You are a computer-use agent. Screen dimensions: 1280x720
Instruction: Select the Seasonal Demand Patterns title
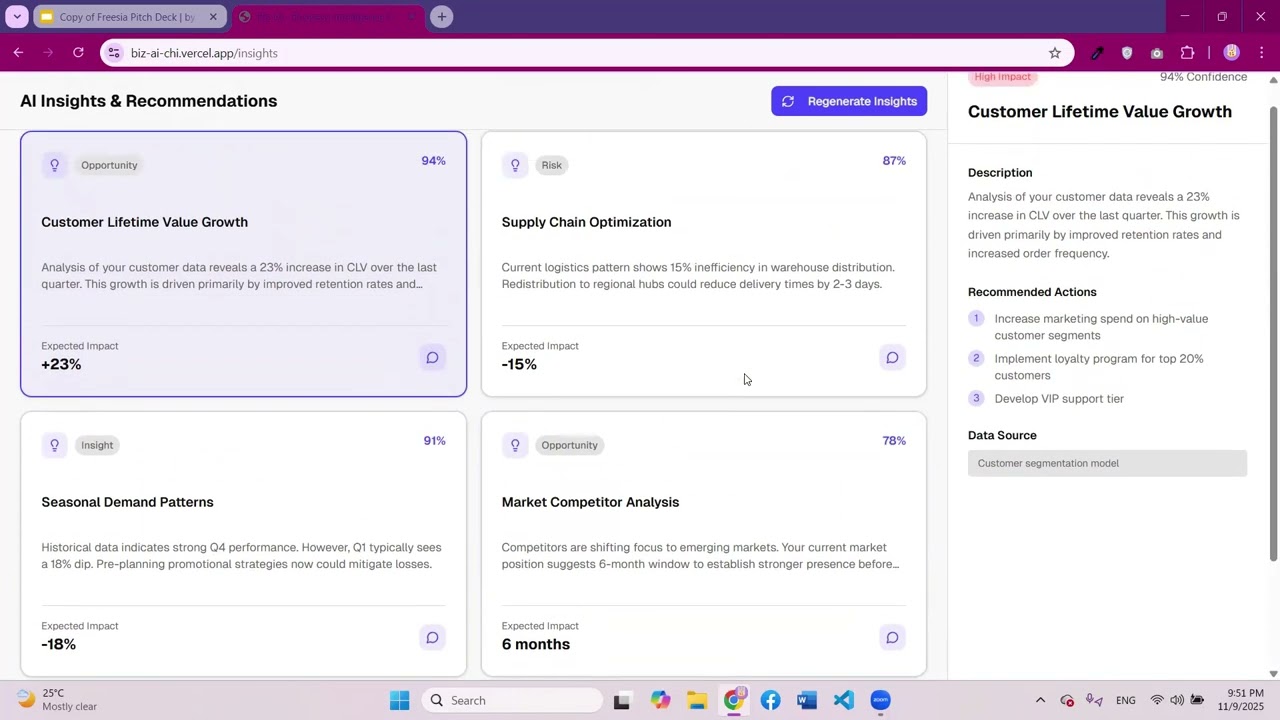[127, 502]
